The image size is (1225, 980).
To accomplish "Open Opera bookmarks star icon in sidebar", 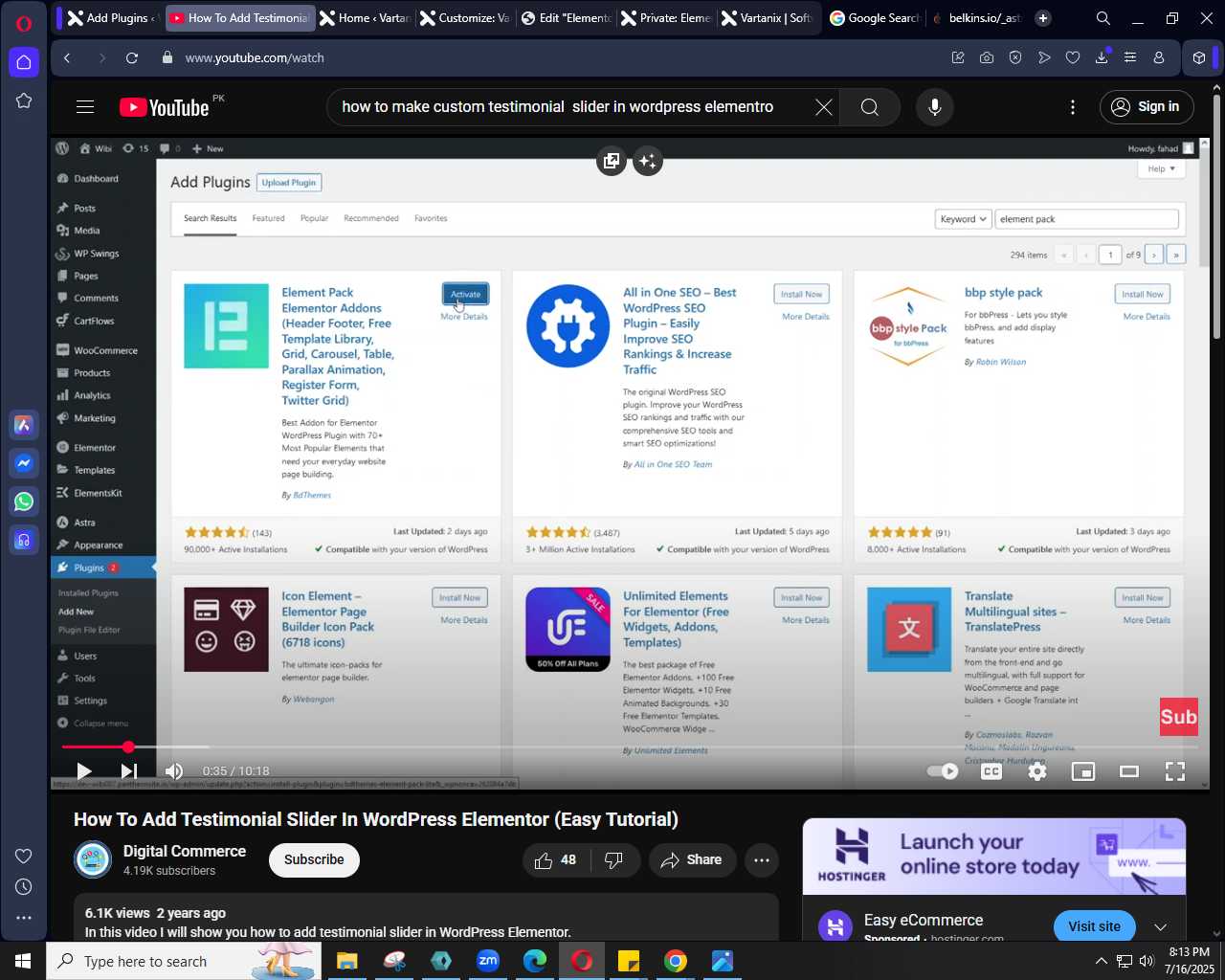I will click(x=24, y=100).
